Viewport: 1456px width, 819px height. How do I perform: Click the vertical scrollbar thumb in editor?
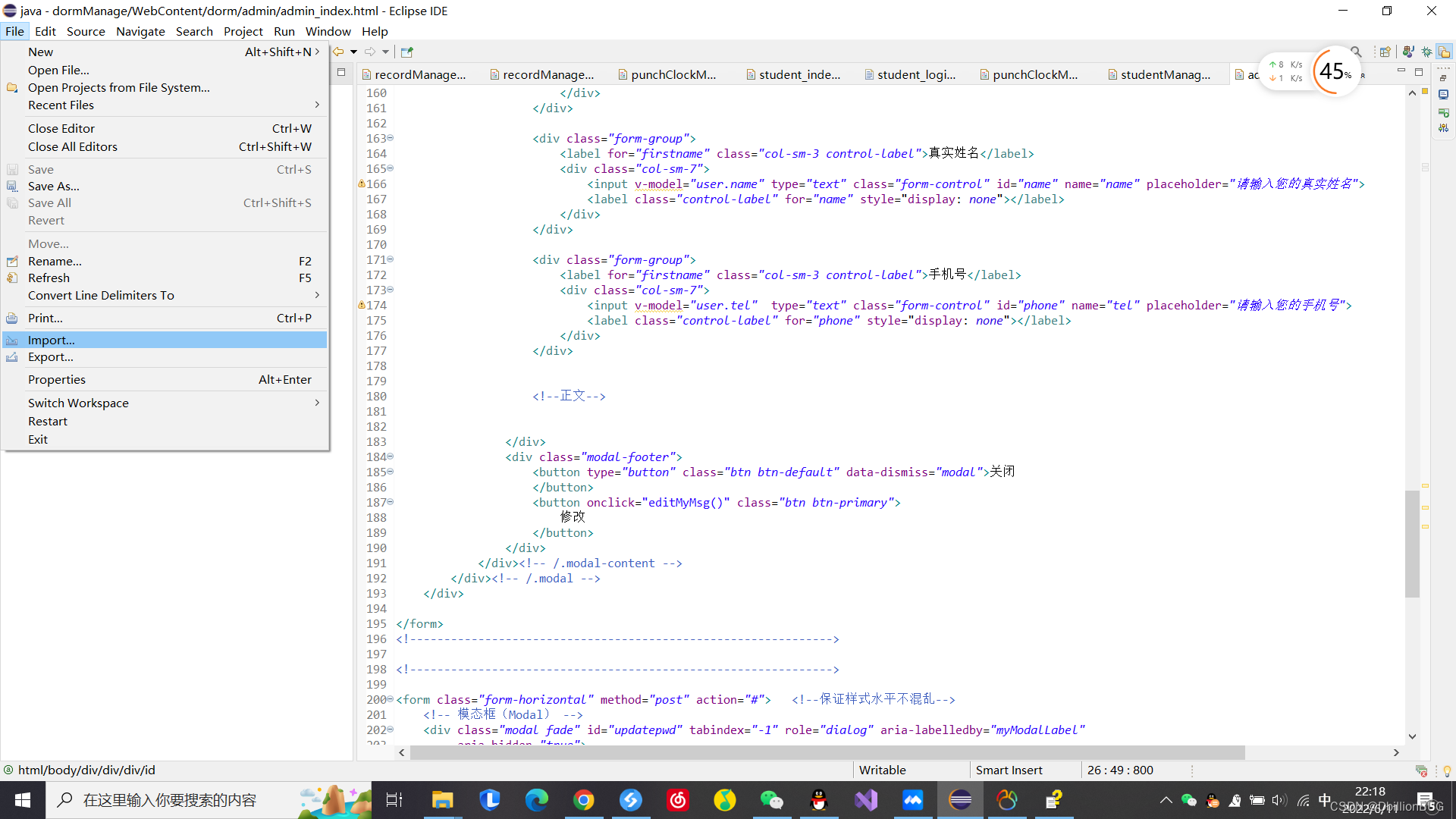point(1412,544)
